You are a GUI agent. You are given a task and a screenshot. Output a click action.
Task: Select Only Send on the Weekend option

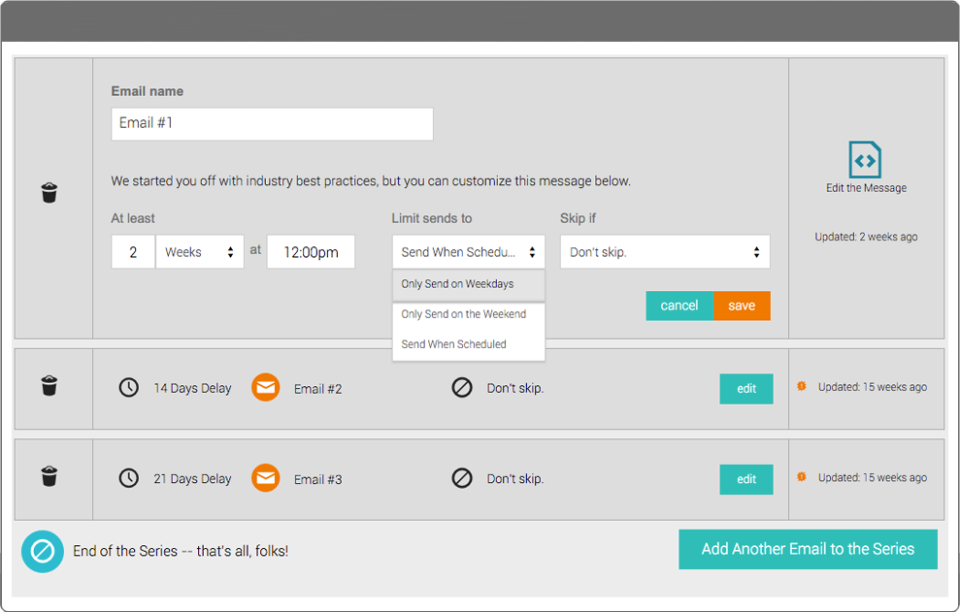point(464,314)
